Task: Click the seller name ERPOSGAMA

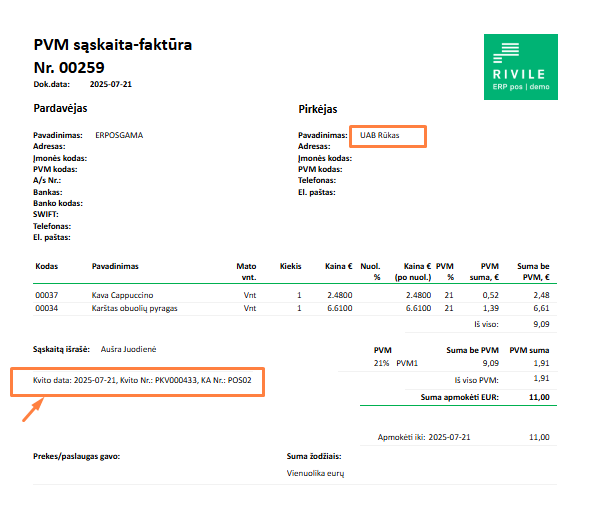Action: [x=119, y=135]
